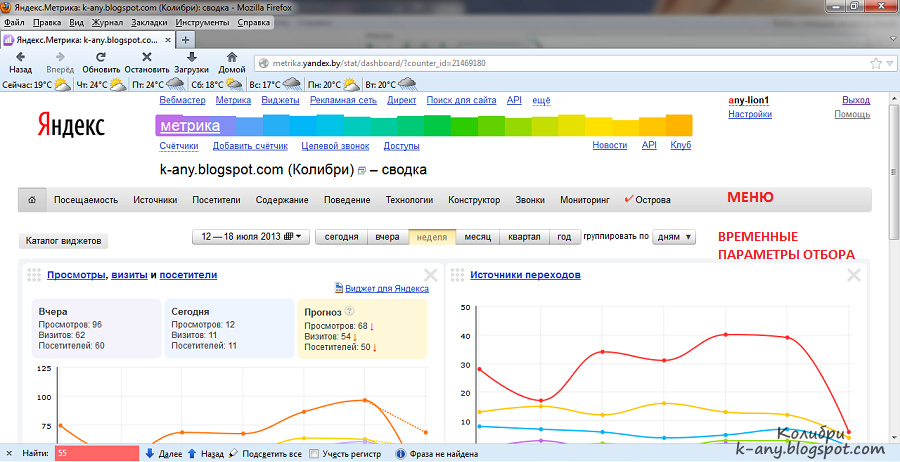Click the home icon in Metrika menu
Viewport: 900px width, 462px height.
point(32,200)
